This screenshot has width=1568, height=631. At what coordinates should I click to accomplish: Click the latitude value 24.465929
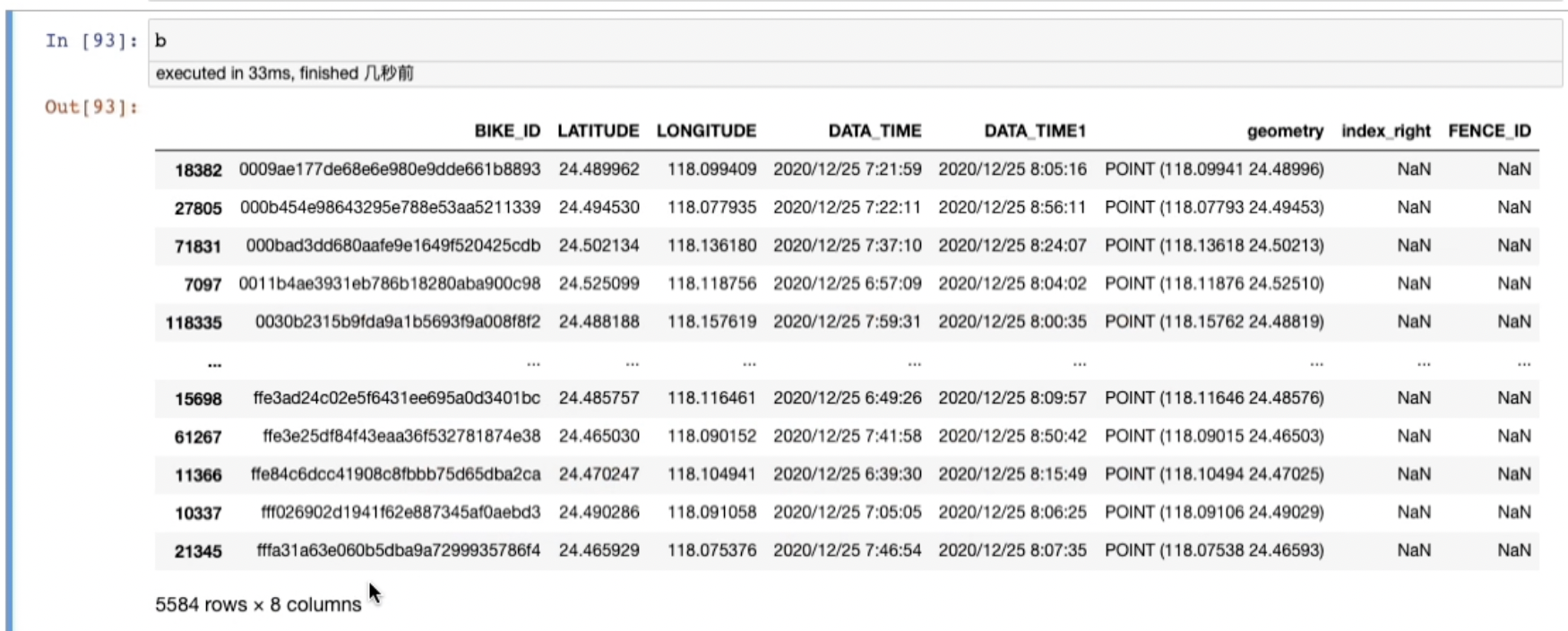(599, 550)
